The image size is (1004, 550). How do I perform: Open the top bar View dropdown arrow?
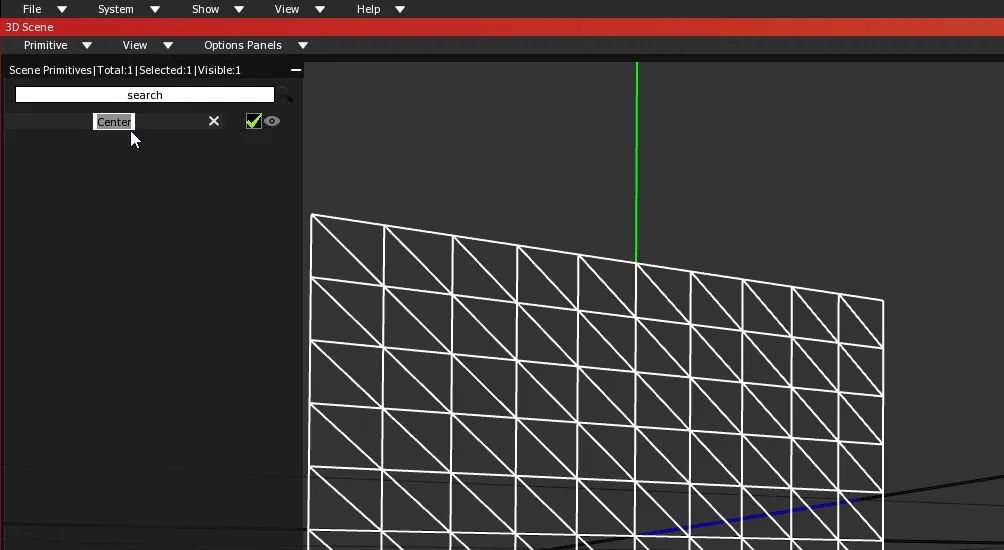(320, 9)
